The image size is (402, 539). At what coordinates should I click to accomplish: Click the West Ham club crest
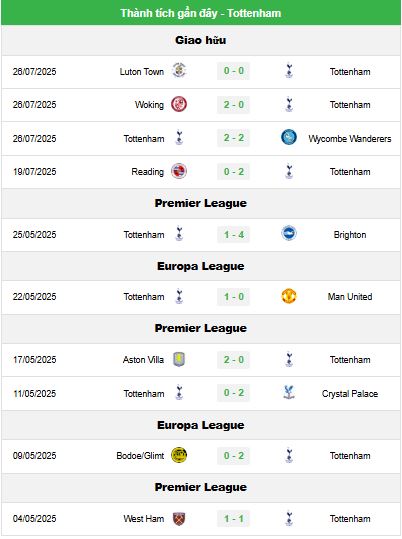click(179, 518)
